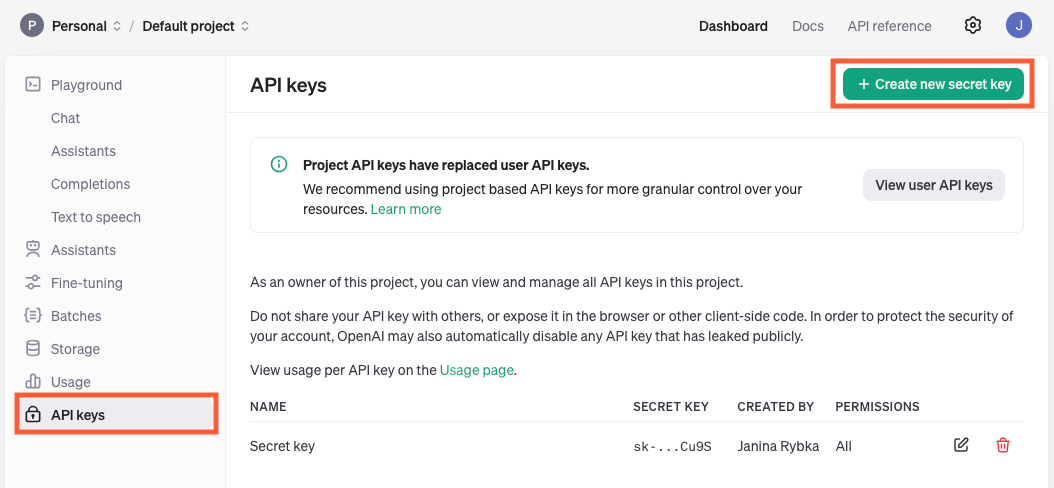Image resolution: width=1054 pixels, height=488 pixels.
Task: Click the Usage bar chart icon
Action: point(33,382)
